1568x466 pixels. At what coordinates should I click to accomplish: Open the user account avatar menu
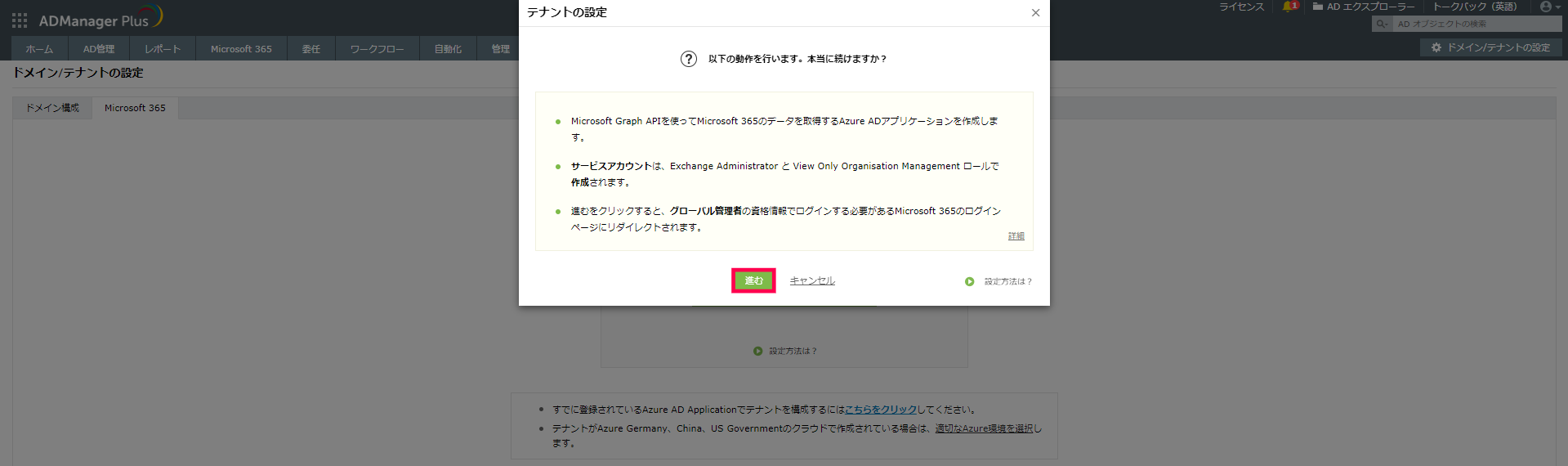[1550, 7]
